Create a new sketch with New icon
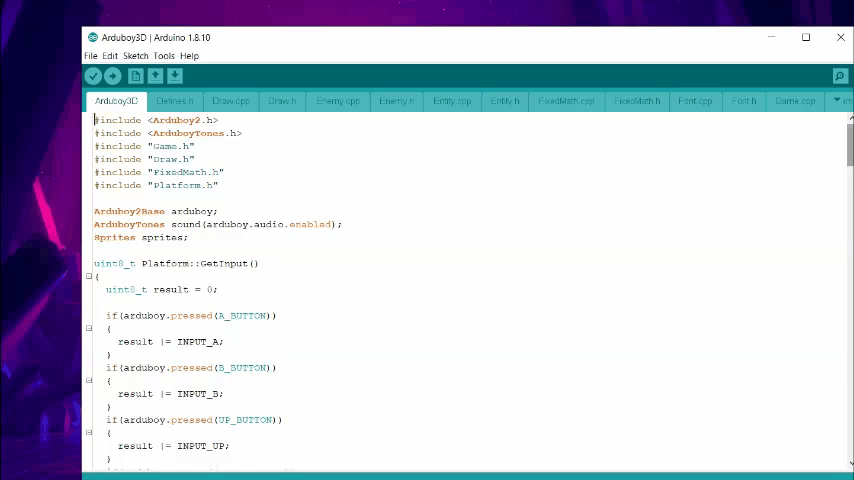 136,76
